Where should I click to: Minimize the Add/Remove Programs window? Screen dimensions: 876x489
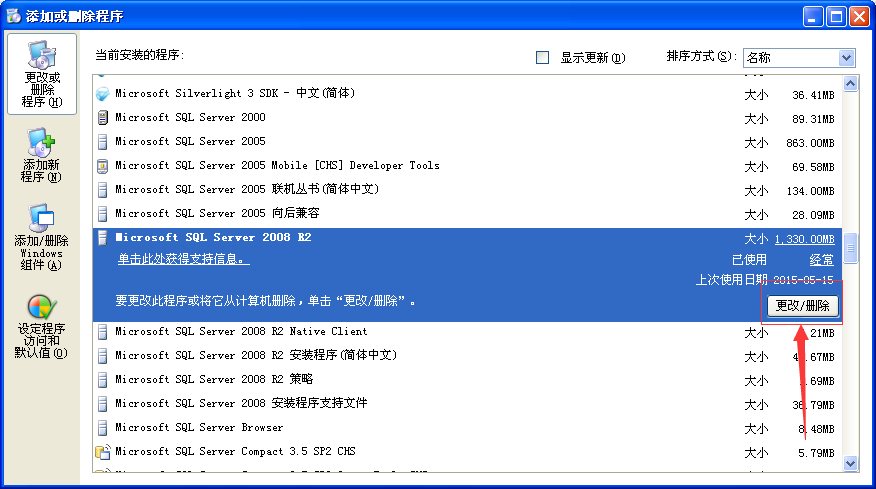pyautogui.click(x=813, y=17)
